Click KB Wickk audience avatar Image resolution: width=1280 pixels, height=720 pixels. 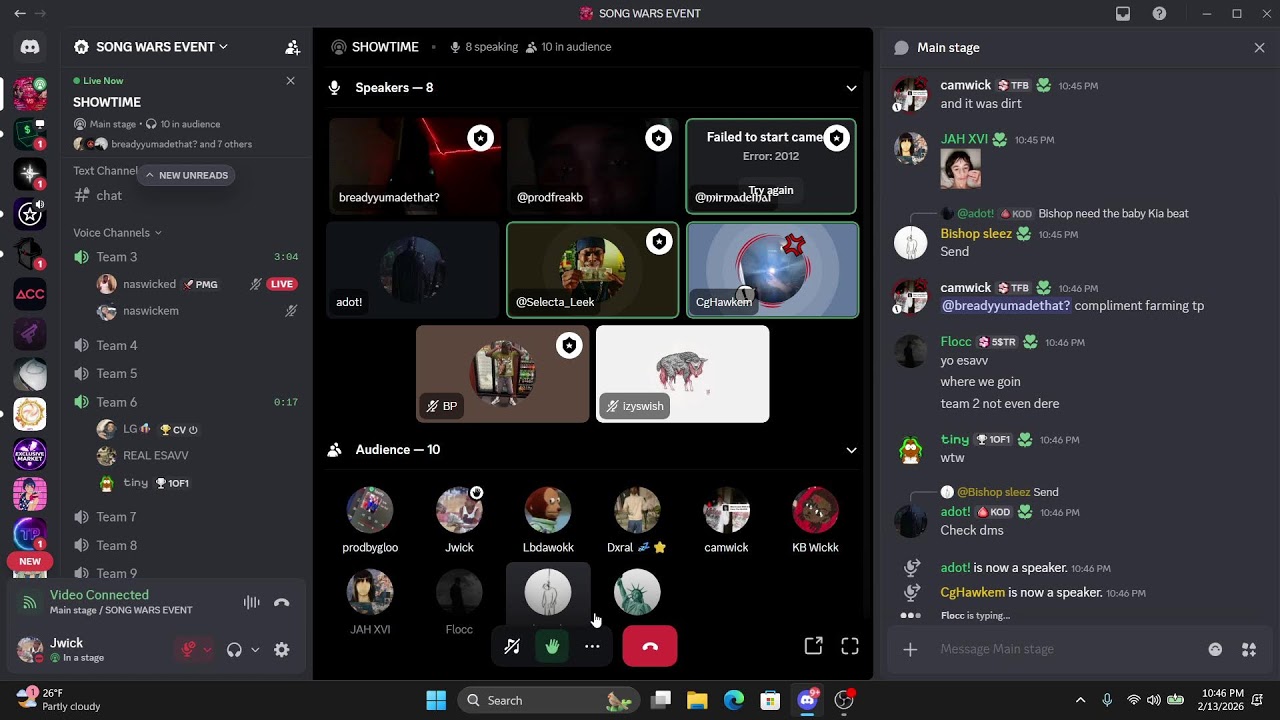click(x=815, y=511)
